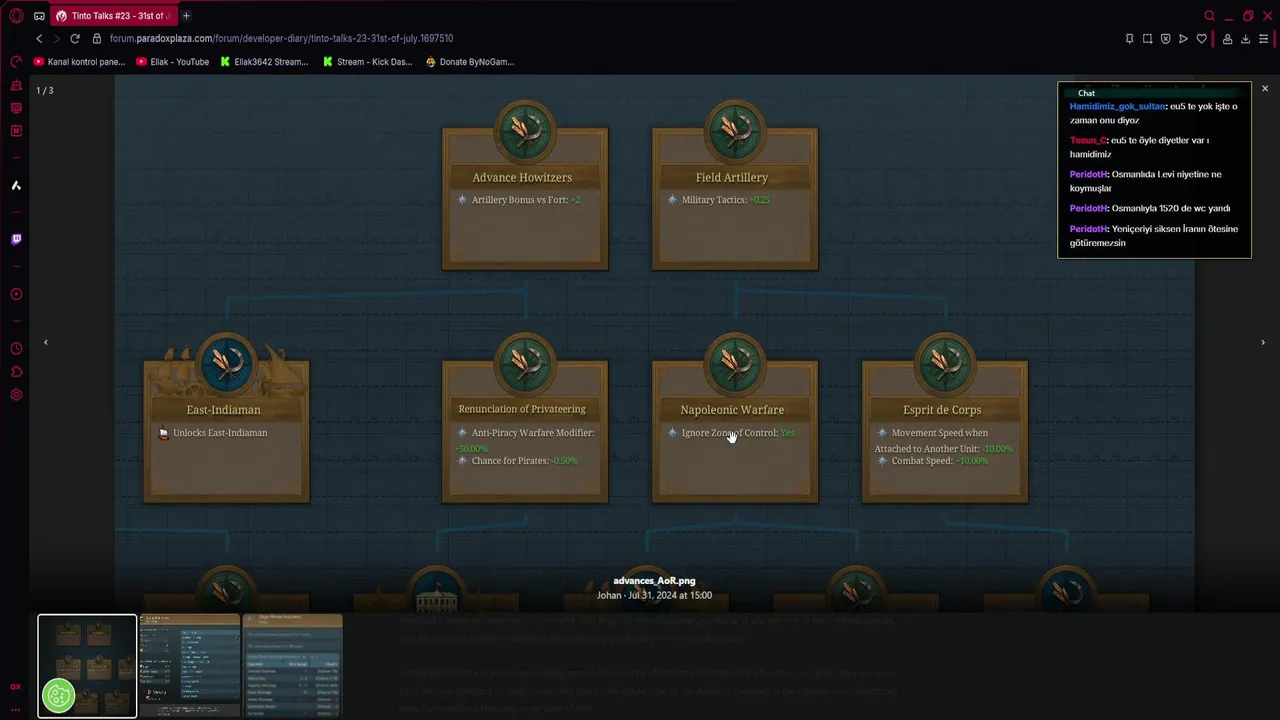Show the previous image in the lightbox
The image size is (1280, 720).
coord(45,342)
